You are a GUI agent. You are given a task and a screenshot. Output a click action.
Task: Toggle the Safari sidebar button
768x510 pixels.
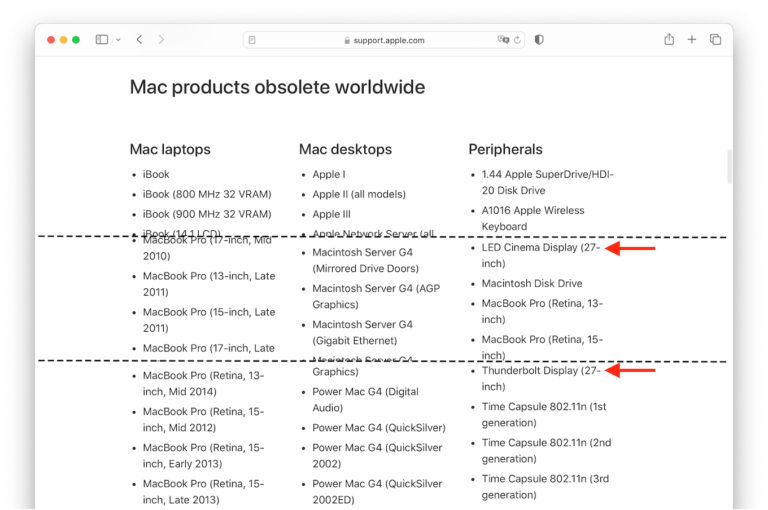[102, 40]
